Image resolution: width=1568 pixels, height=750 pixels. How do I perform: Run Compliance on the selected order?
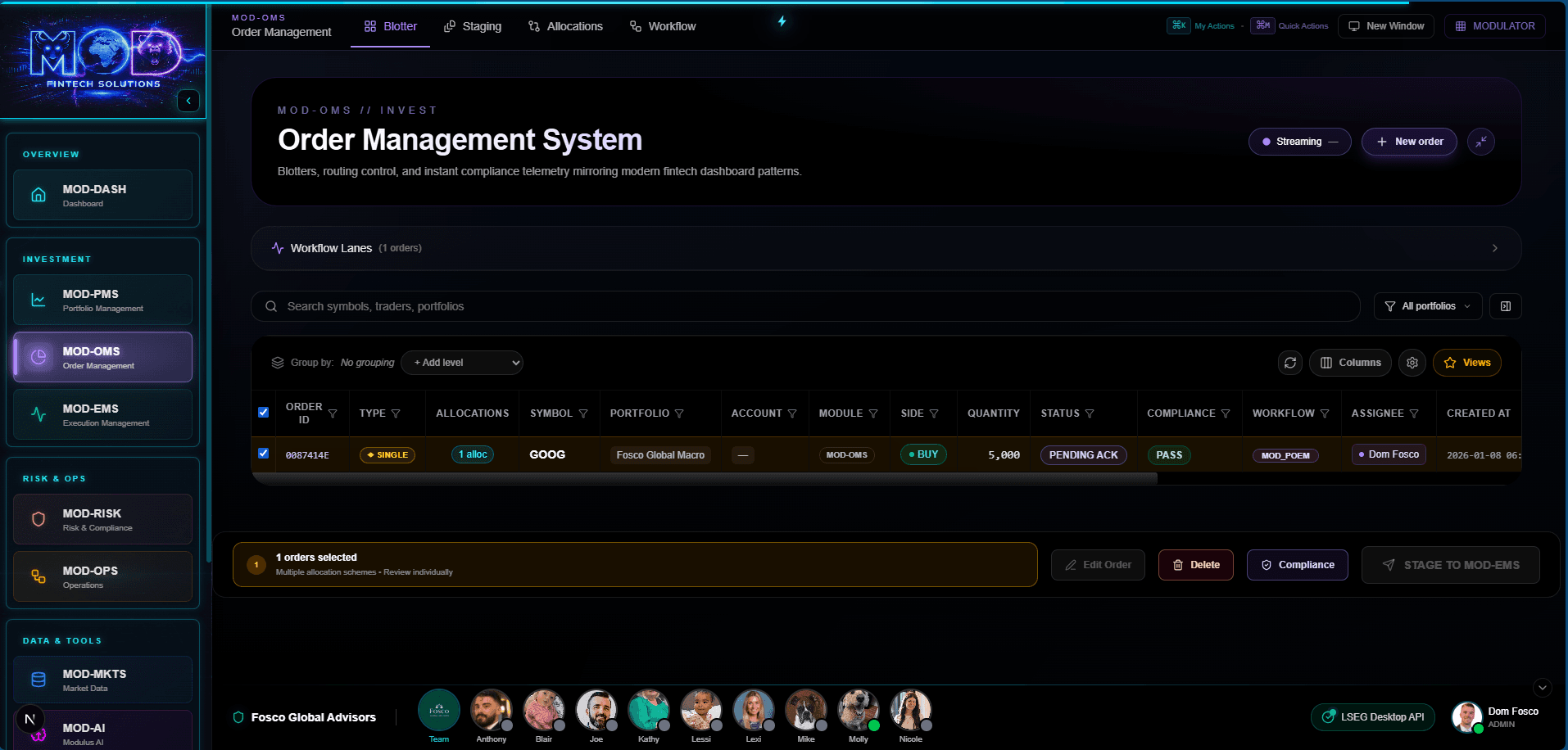point(1297,564)
